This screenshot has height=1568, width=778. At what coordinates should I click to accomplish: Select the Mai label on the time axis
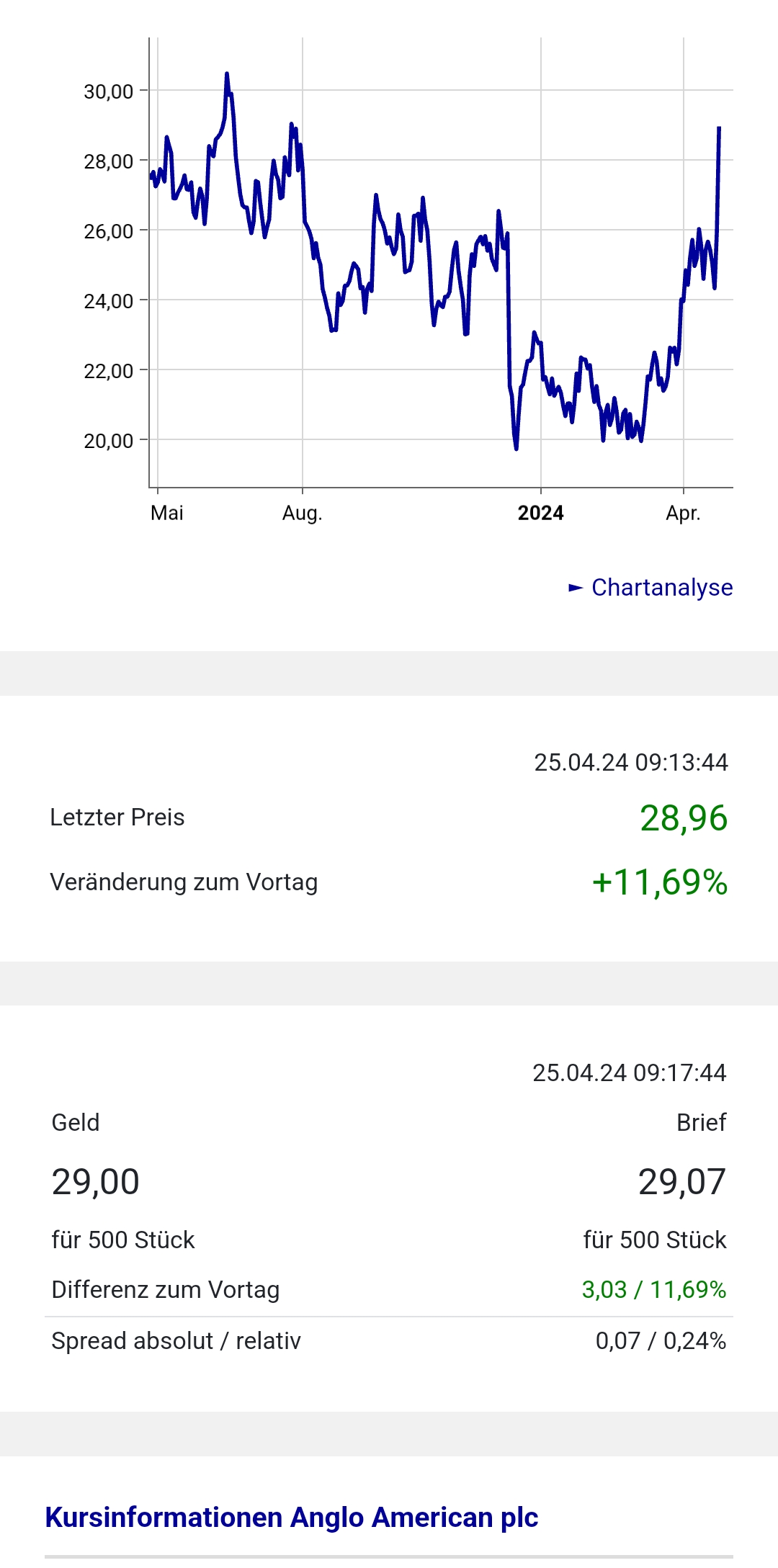click(x=167, y=513)
